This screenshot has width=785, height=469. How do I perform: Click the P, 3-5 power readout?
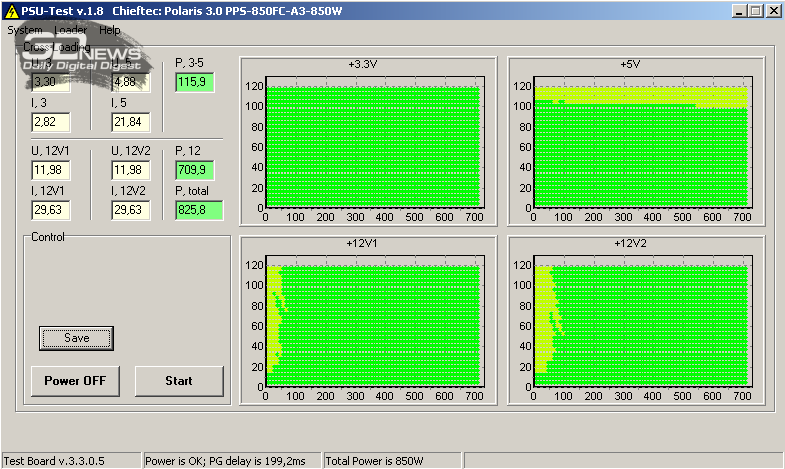pyautogui.click(x=194, y=81)
